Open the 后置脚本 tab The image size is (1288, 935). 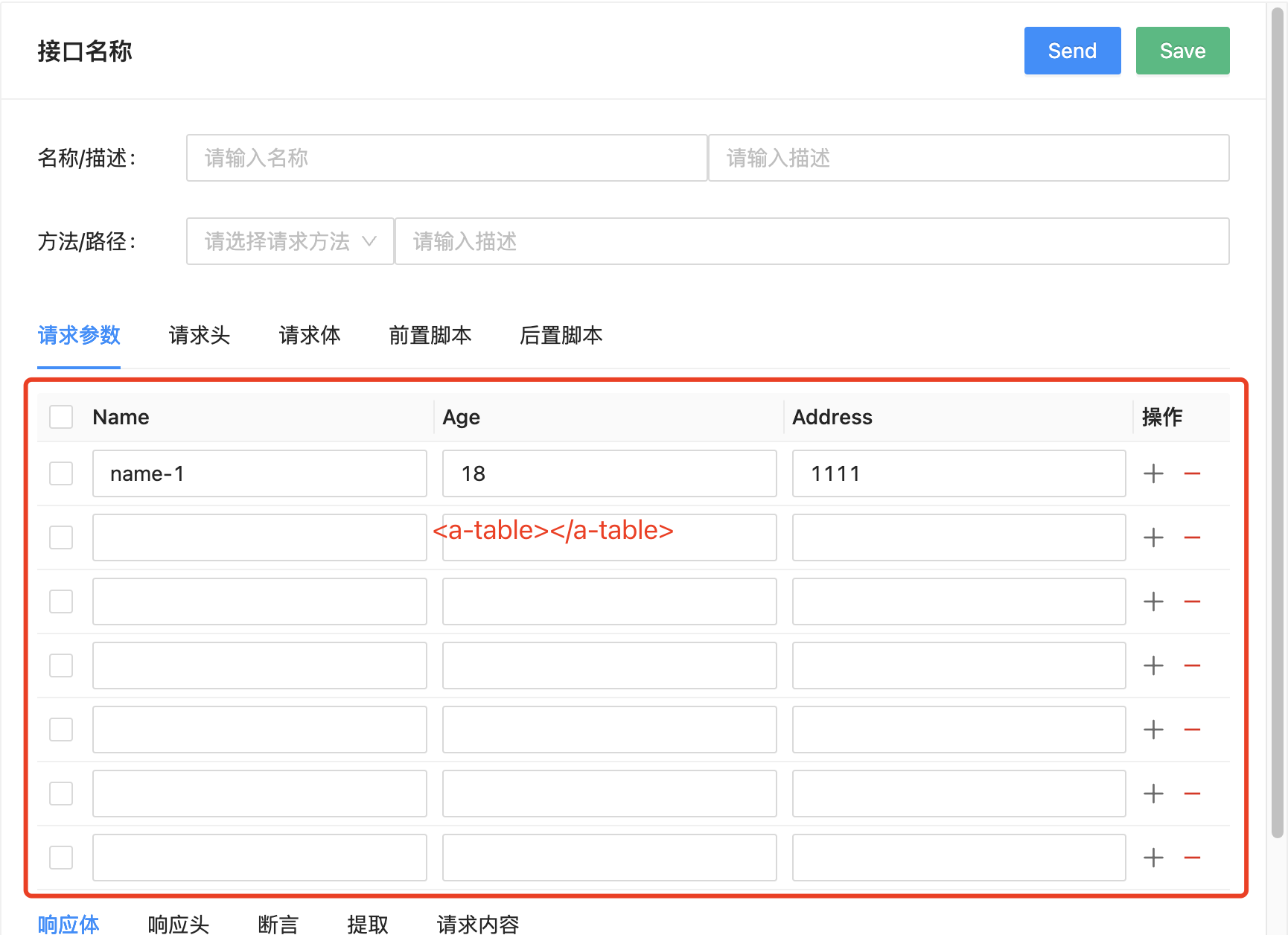pyautogui.click(x=561, y=336)
